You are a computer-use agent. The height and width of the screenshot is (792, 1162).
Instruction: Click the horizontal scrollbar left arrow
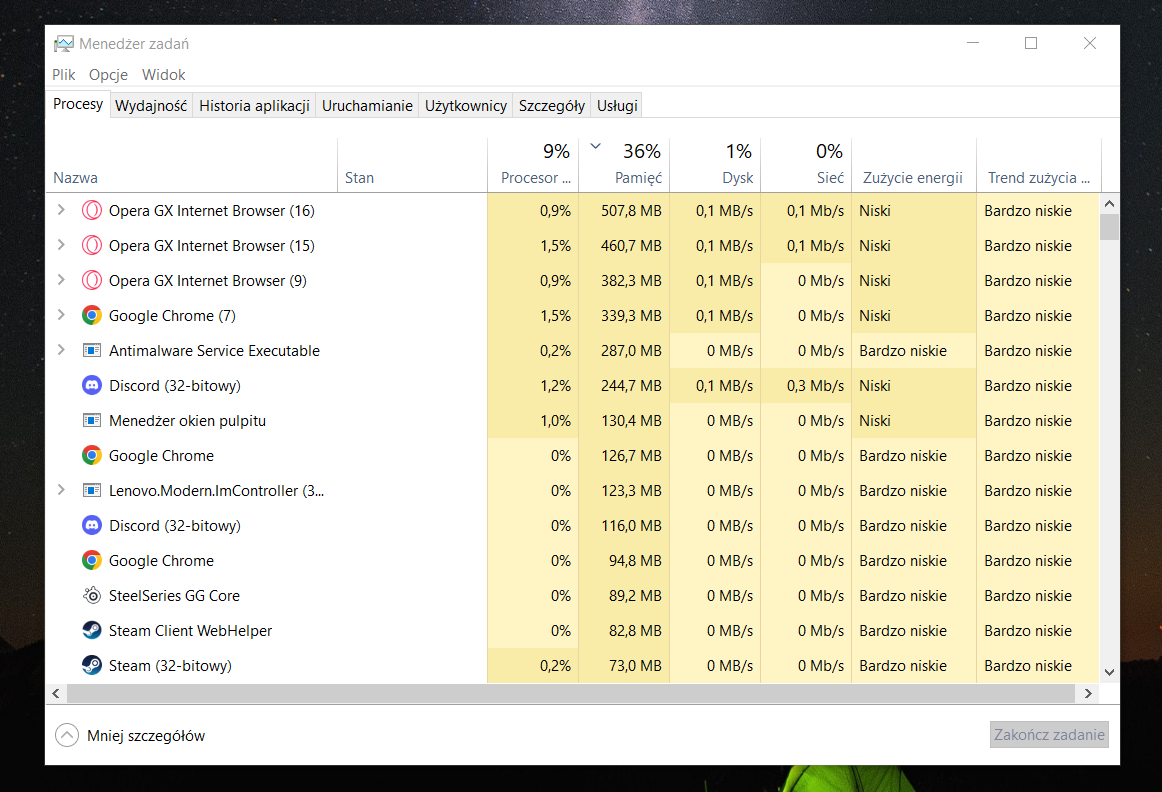(x=56, y=693)
